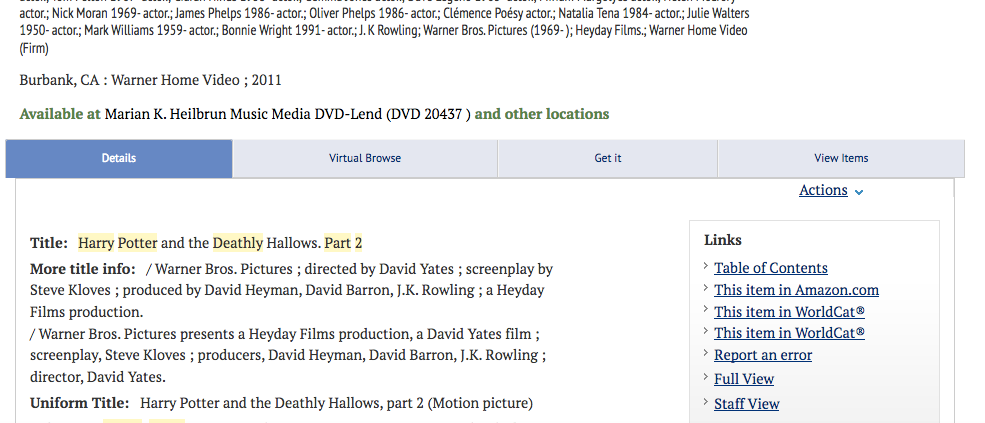985x423 pixels.
Task: Click the arrow bullet beside This item in Amazon.com
Action: 707,288
